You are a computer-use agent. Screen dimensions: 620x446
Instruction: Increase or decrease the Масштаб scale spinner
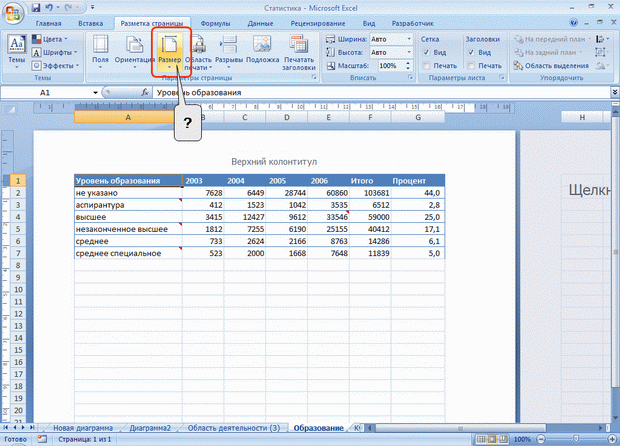coord(408,66)
